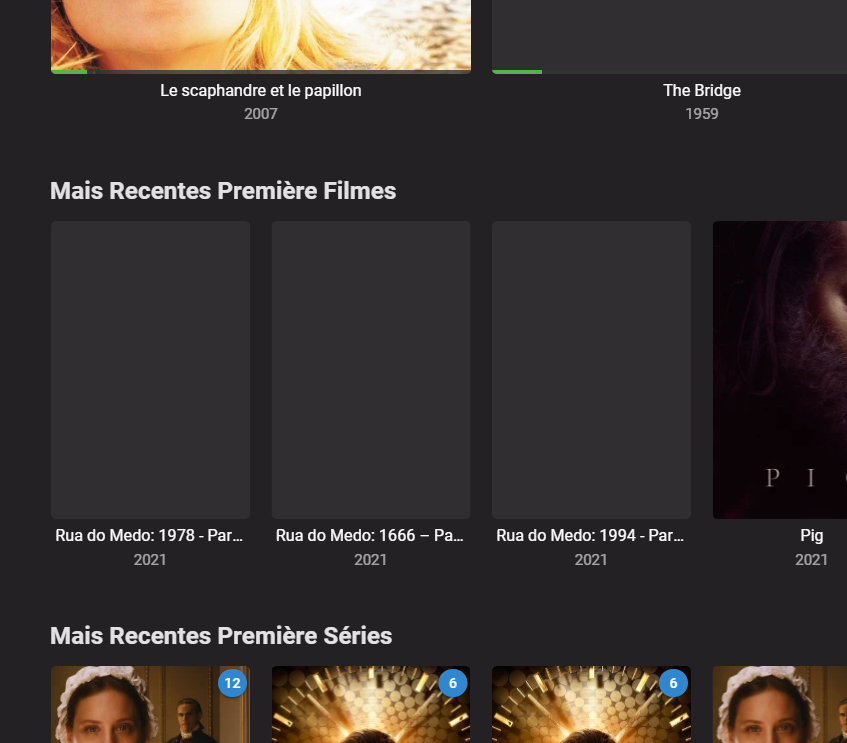Screen dimensions: 847x743
Task: Click Rua do Medo: 1666 title text
Action: point(370,535)
